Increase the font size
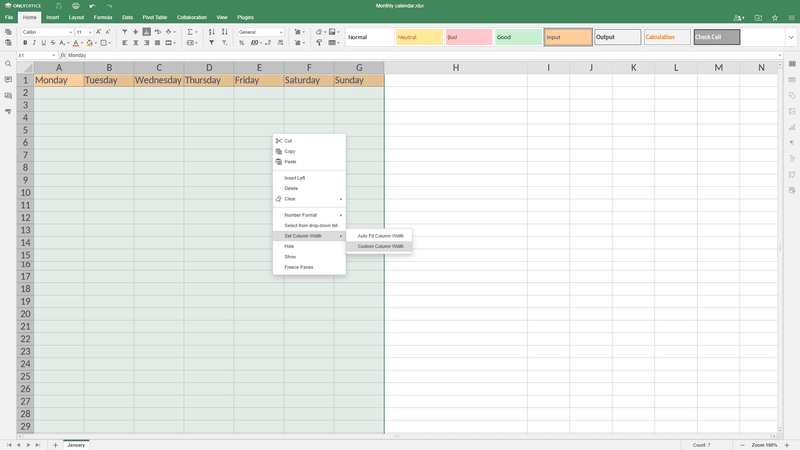The image size is (800, 450). point(98,32)
